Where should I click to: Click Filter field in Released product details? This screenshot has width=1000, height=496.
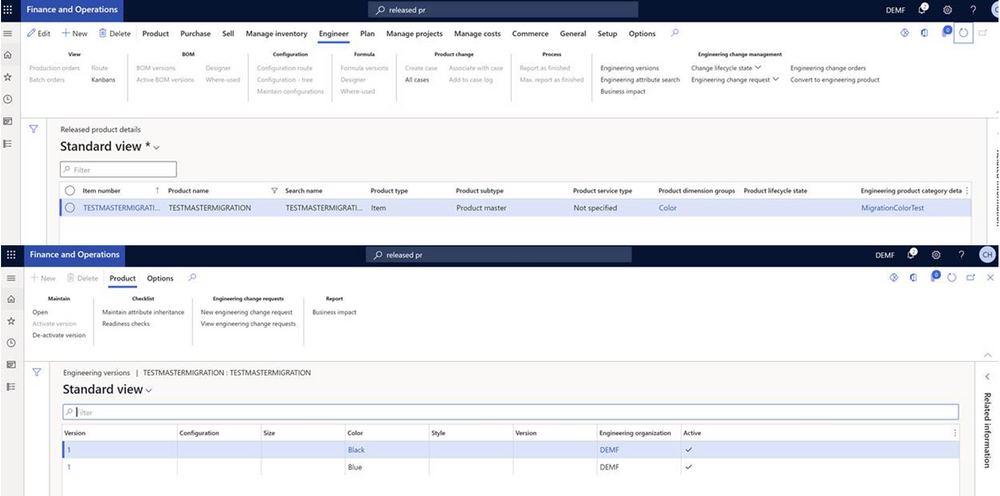coord(118,170)
